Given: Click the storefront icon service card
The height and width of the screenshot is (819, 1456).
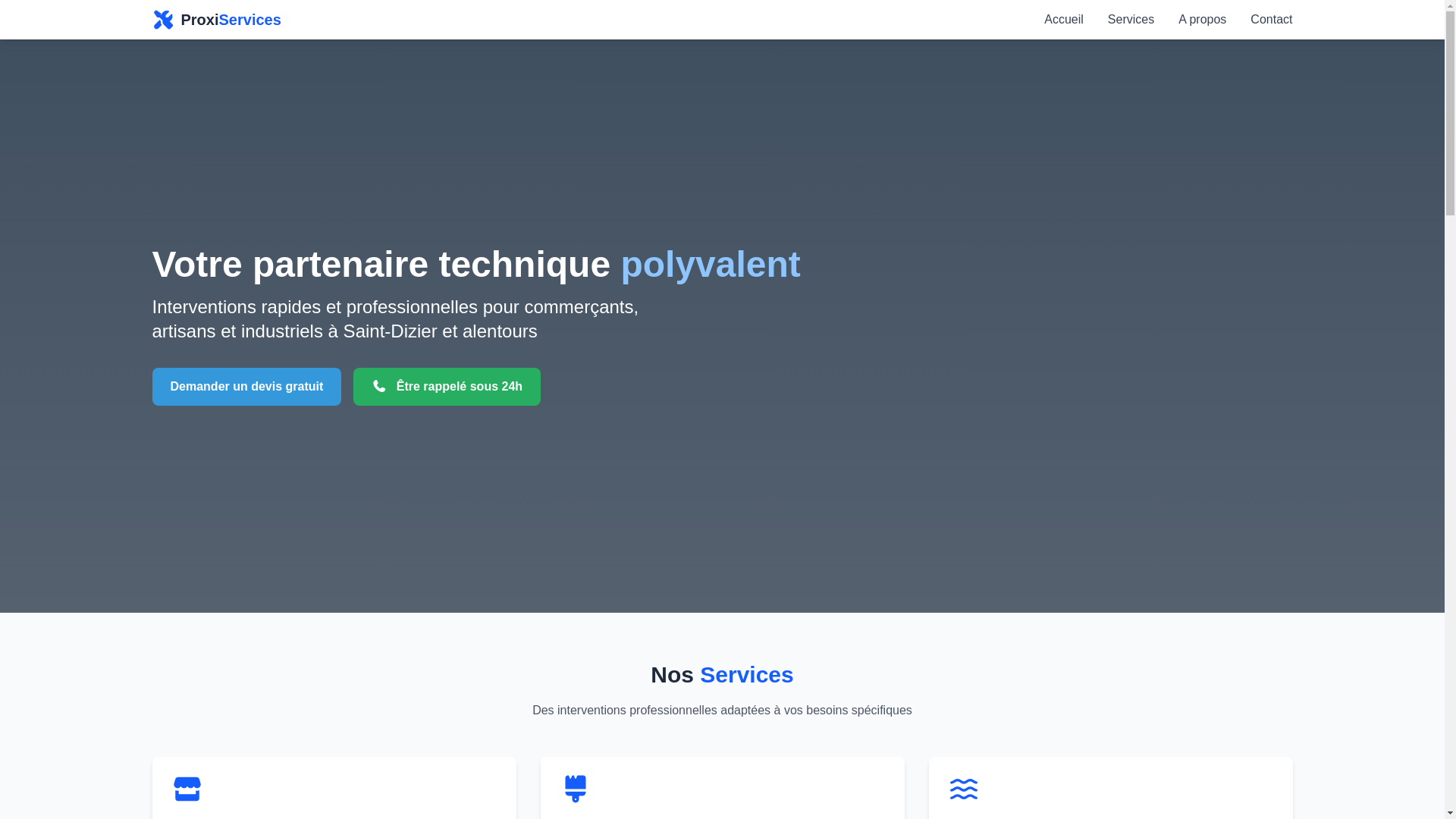Looking at the screenshot, I should click(x=187, y=789).
